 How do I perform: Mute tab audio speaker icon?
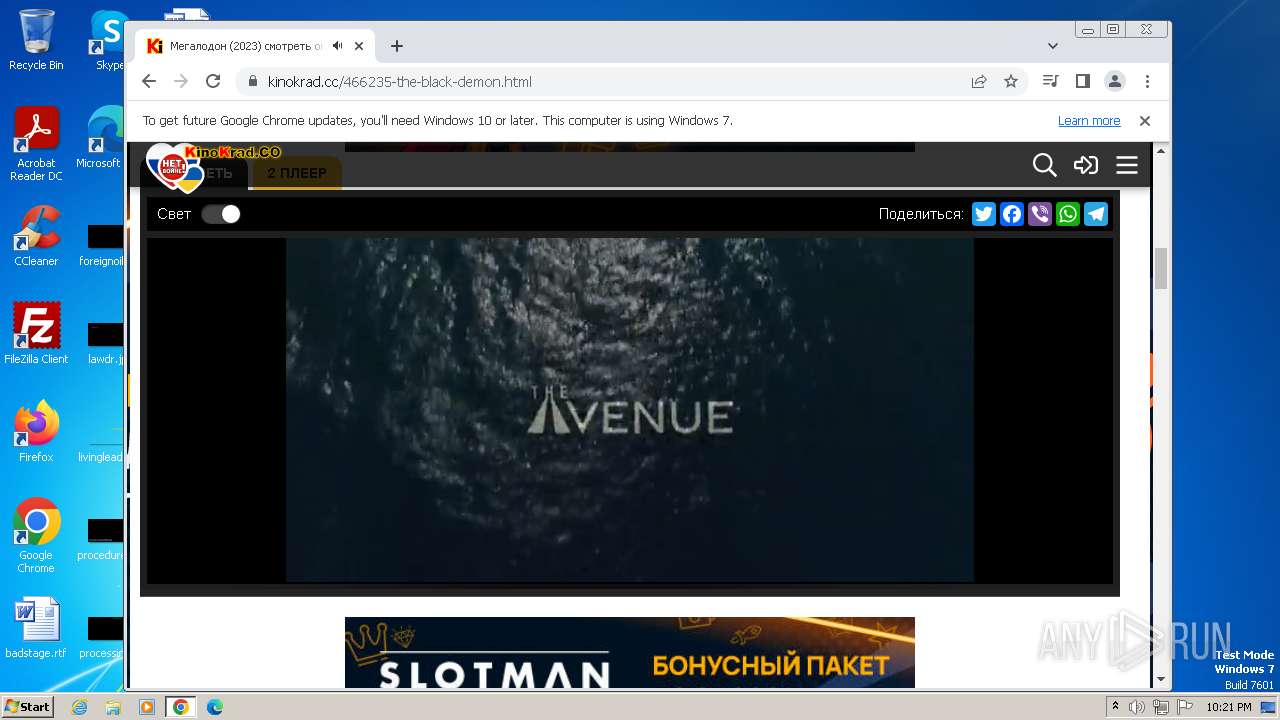[338, 46]
